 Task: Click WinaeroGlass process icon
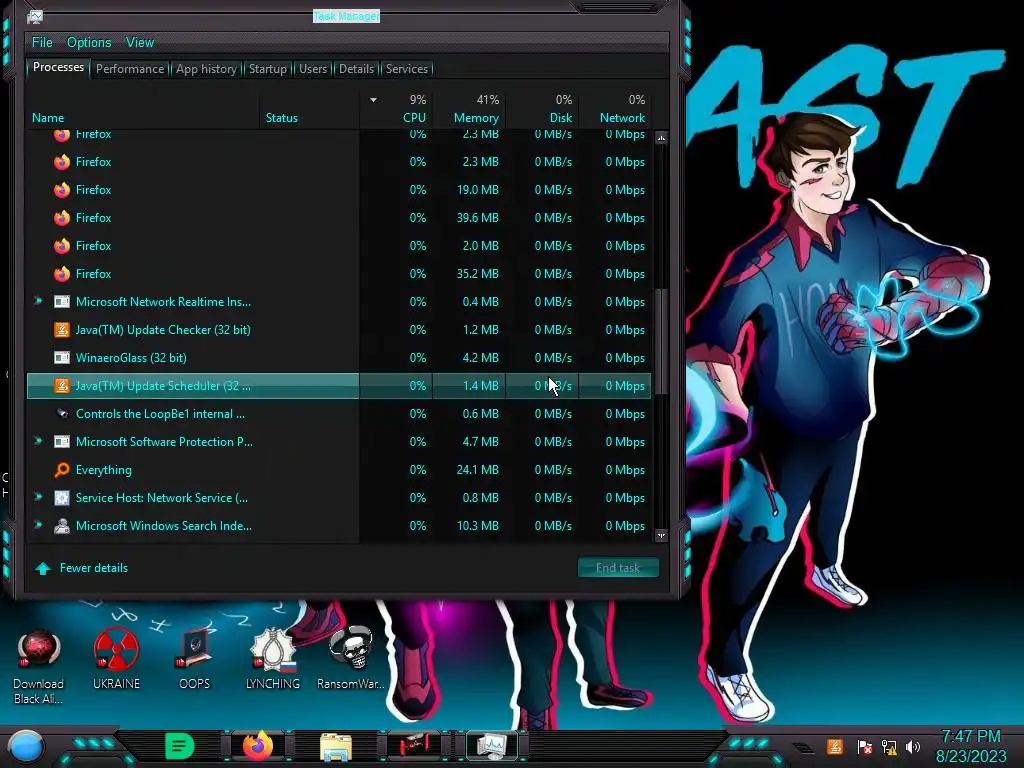coord(61,358)
